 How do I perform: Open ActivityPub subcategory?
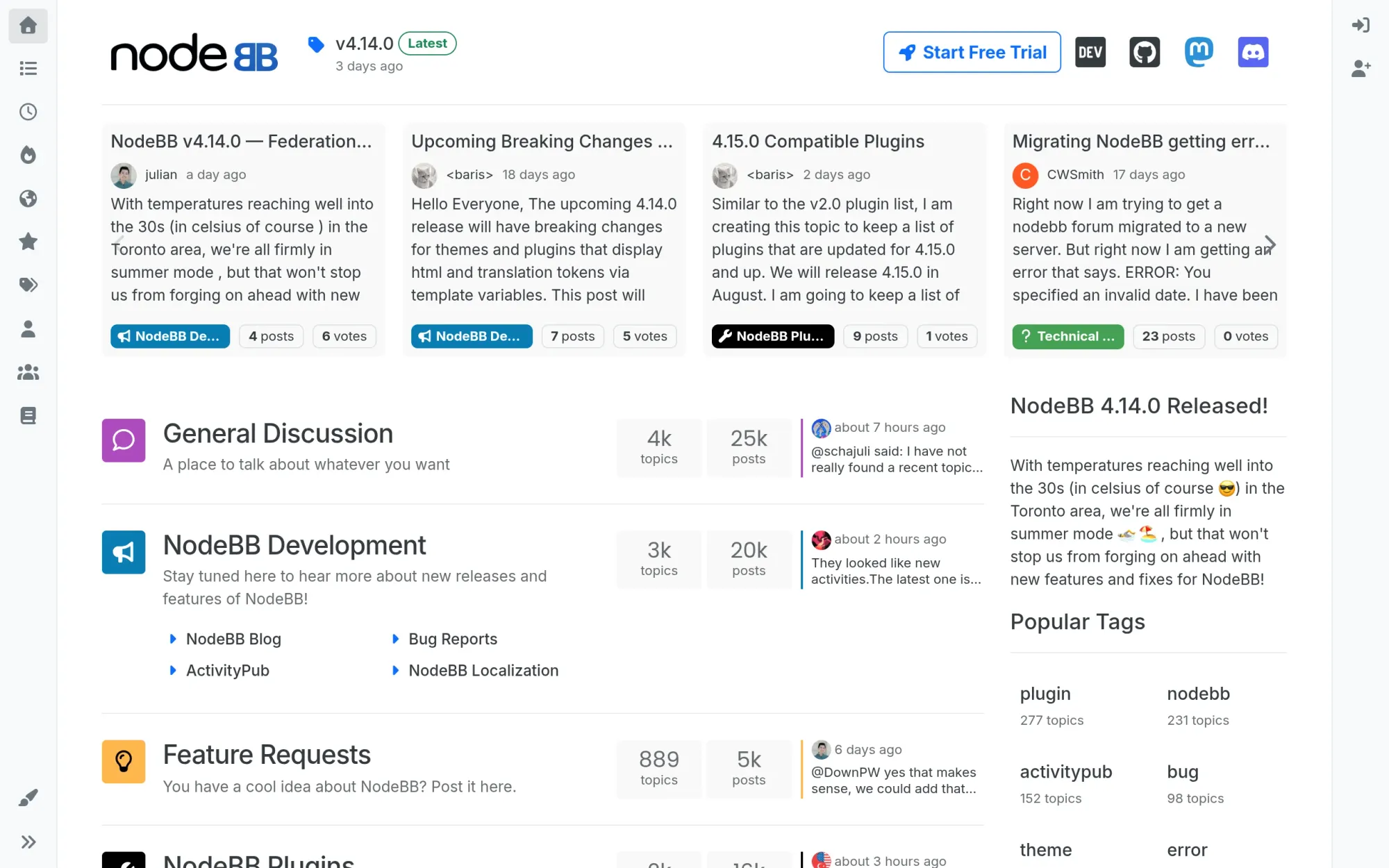click(228, 670)
